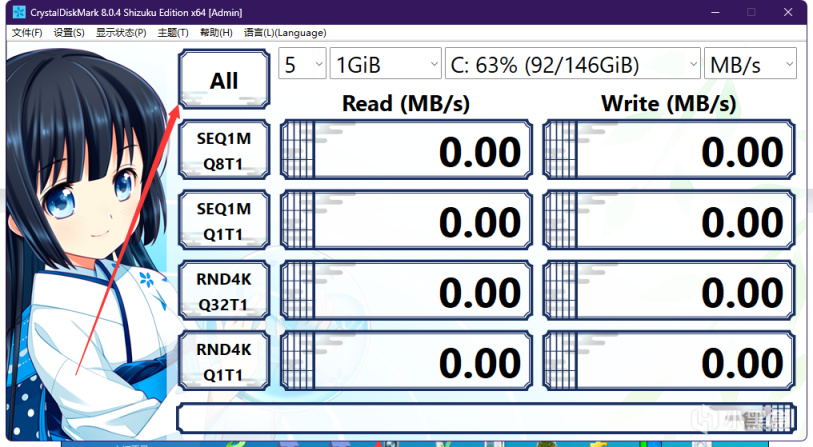Open the MB/s unit dropdown
813x447 pixels.
(750, 64)
